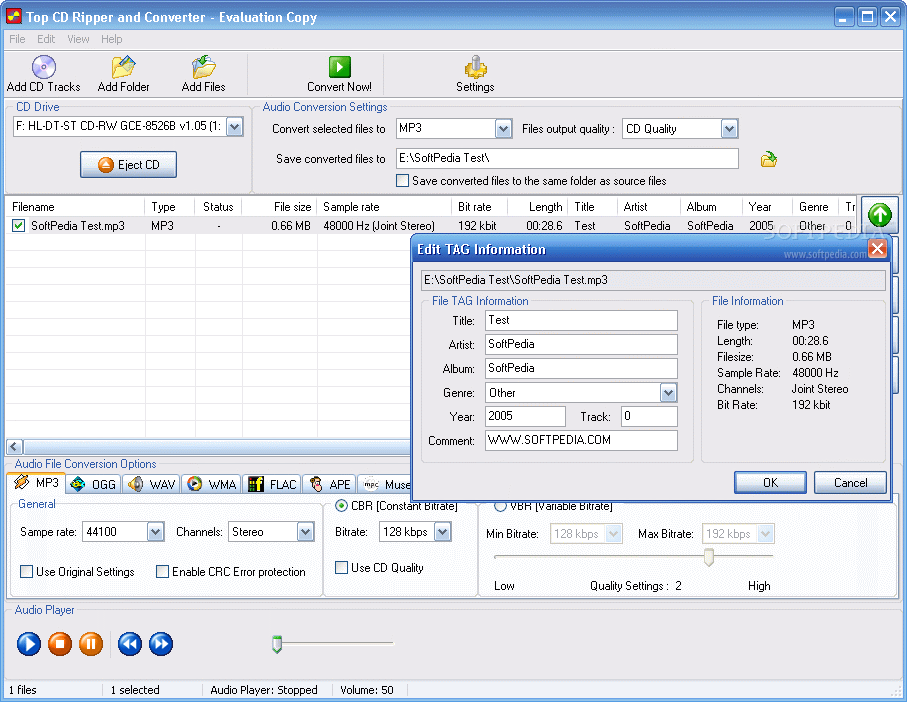907x702 pixels.
Task: Browse output folder with the folder icon
Action: click(x=769, y=159)
